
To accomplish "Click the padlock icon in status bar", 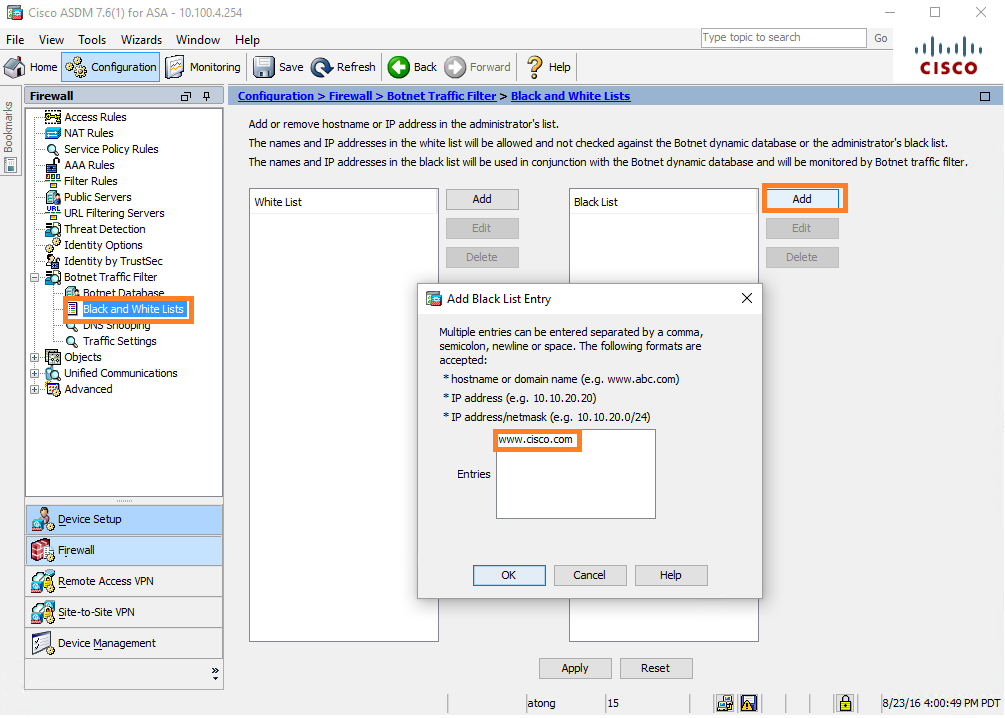I will coord(845,703).
